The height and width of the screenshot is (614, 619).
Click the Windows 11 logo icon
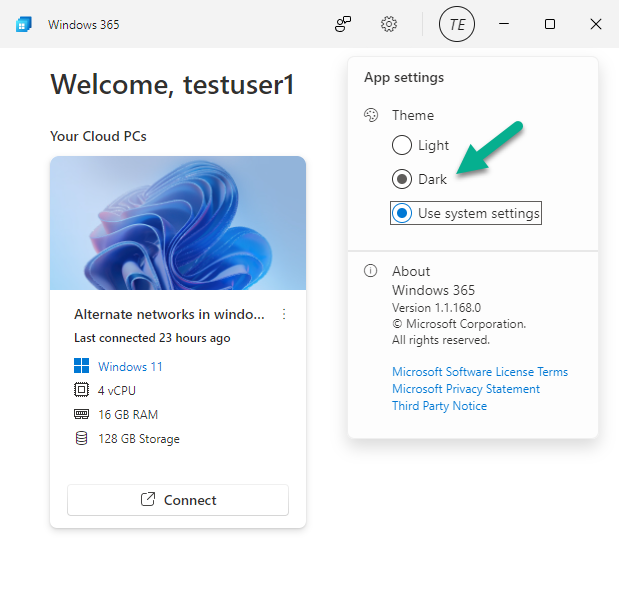[x=81, y=366]
